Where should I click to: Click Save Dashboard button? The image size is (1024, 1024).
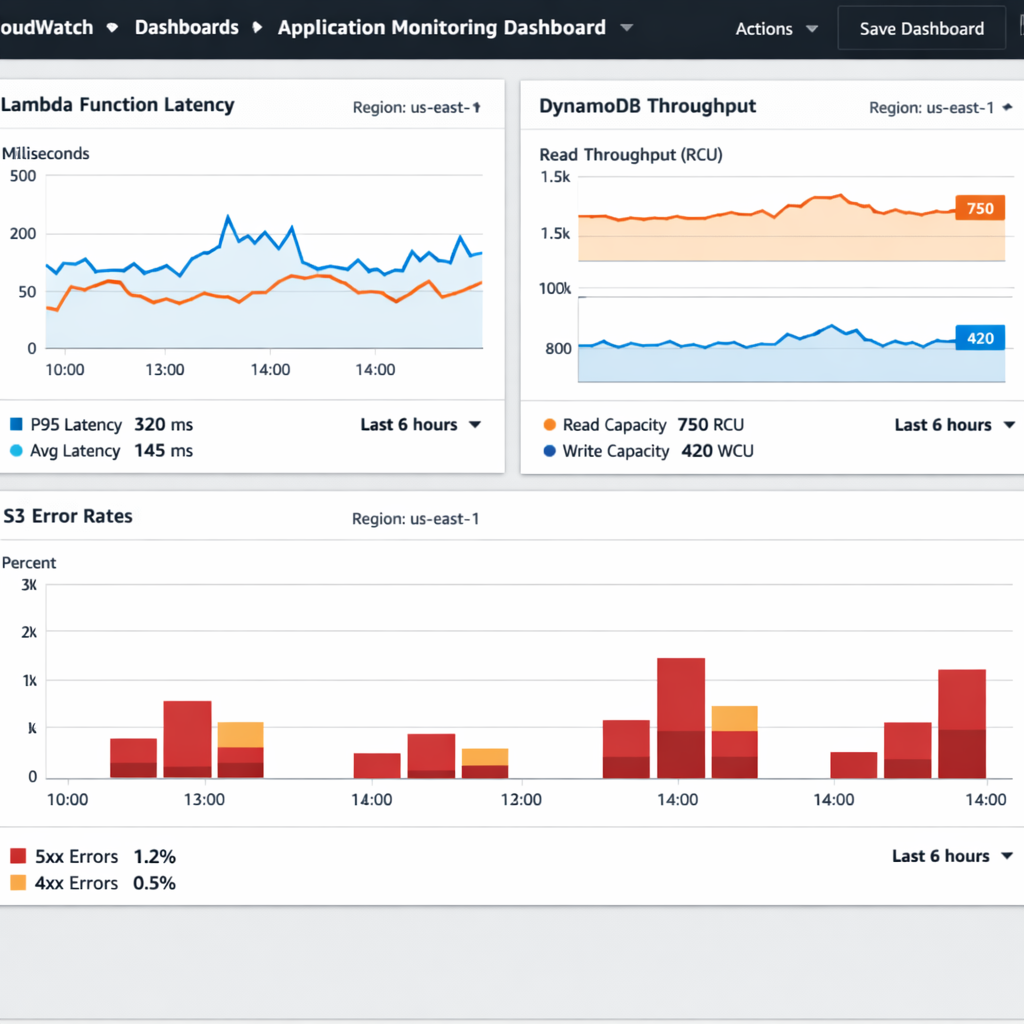(x=921, y=29)
